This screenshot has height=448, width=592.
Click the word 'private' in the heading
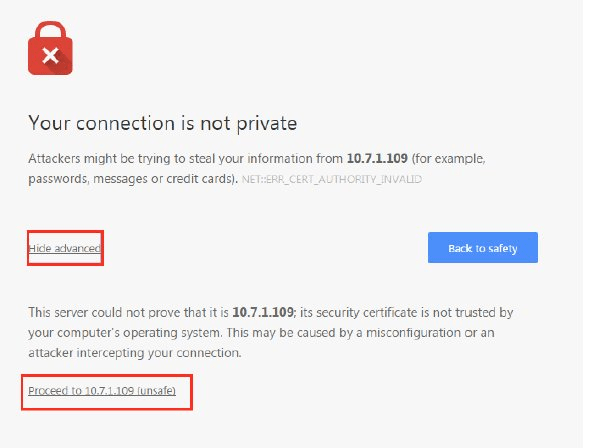click(x=267, y=124)
